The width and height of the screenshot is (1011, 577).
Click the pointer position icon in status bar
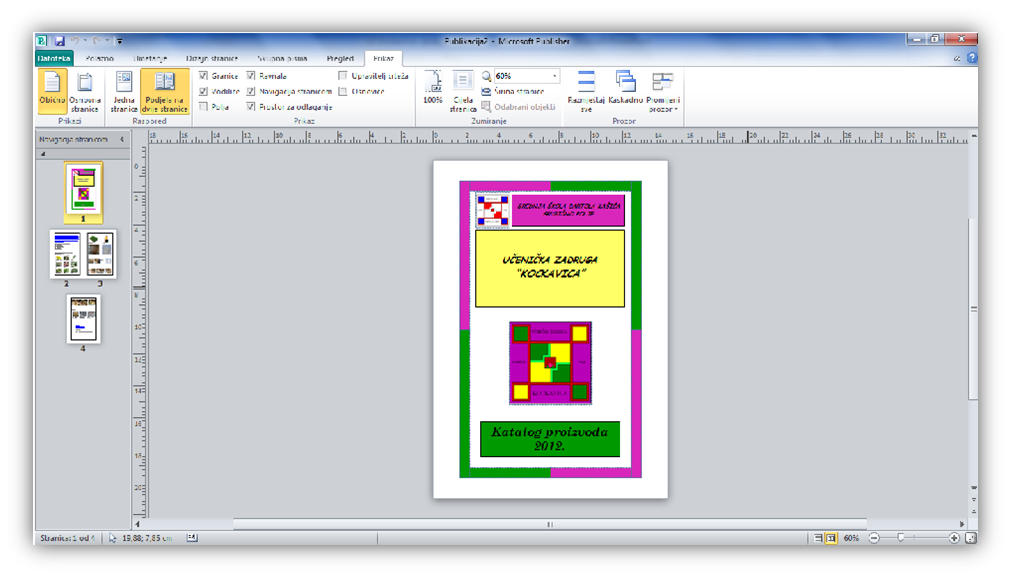[112, 538]
